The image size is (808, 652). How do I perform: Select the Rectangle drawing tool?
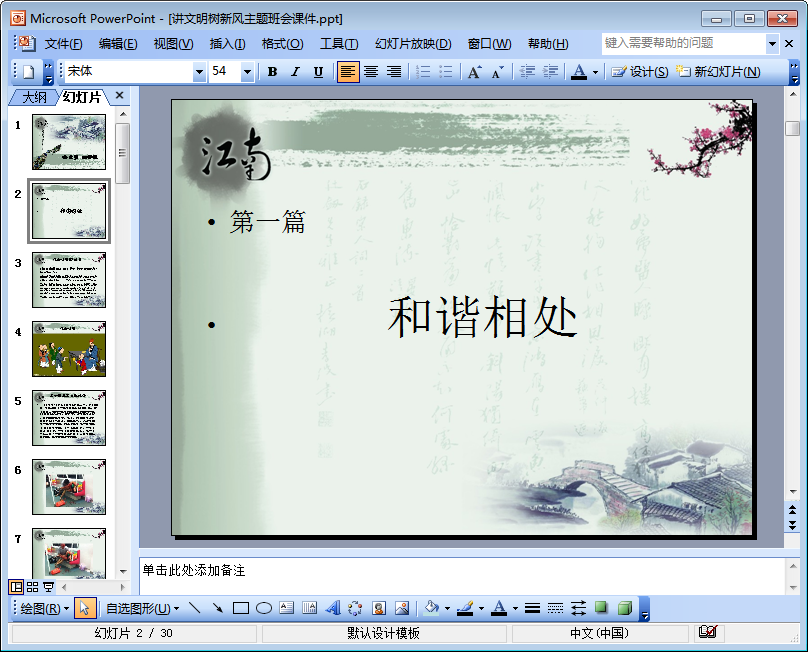pyautogui.click(x=241, y=608)
